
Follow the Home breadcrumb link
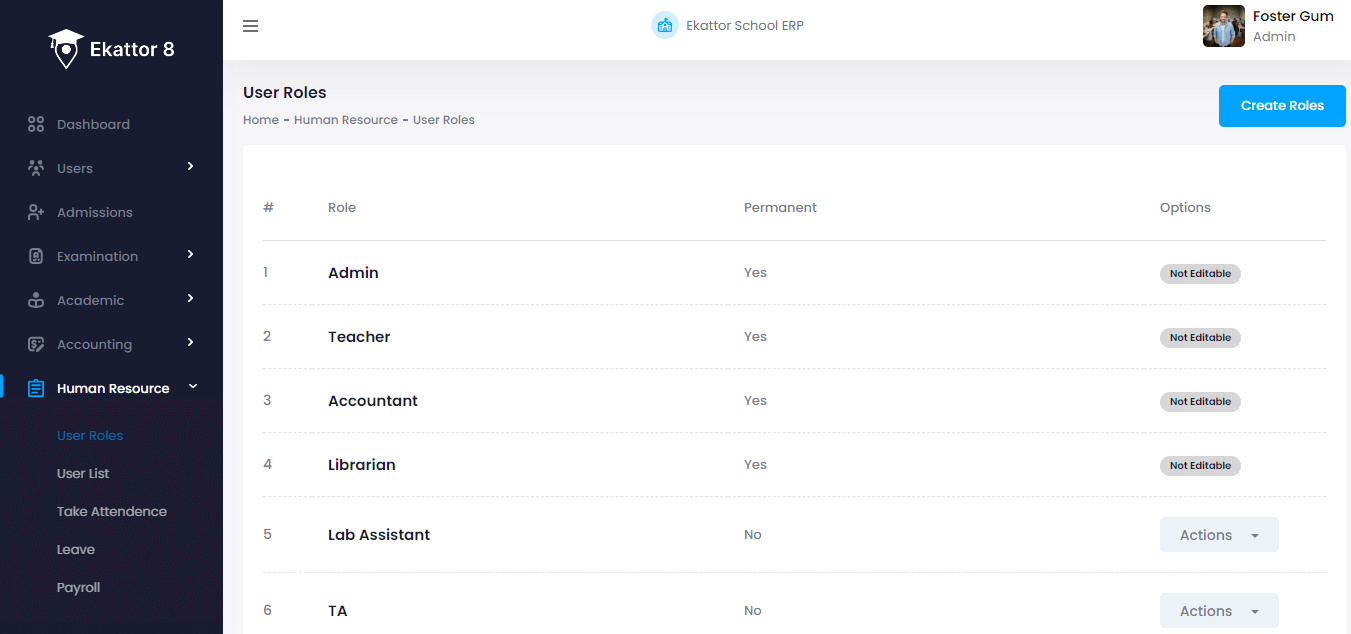coord(260,120)
